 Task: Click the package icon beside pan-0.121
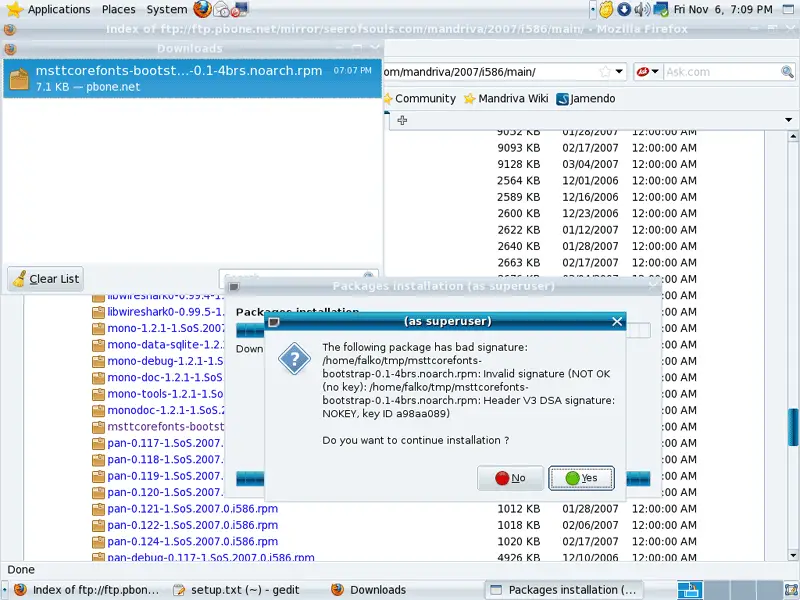coord(98,509)
